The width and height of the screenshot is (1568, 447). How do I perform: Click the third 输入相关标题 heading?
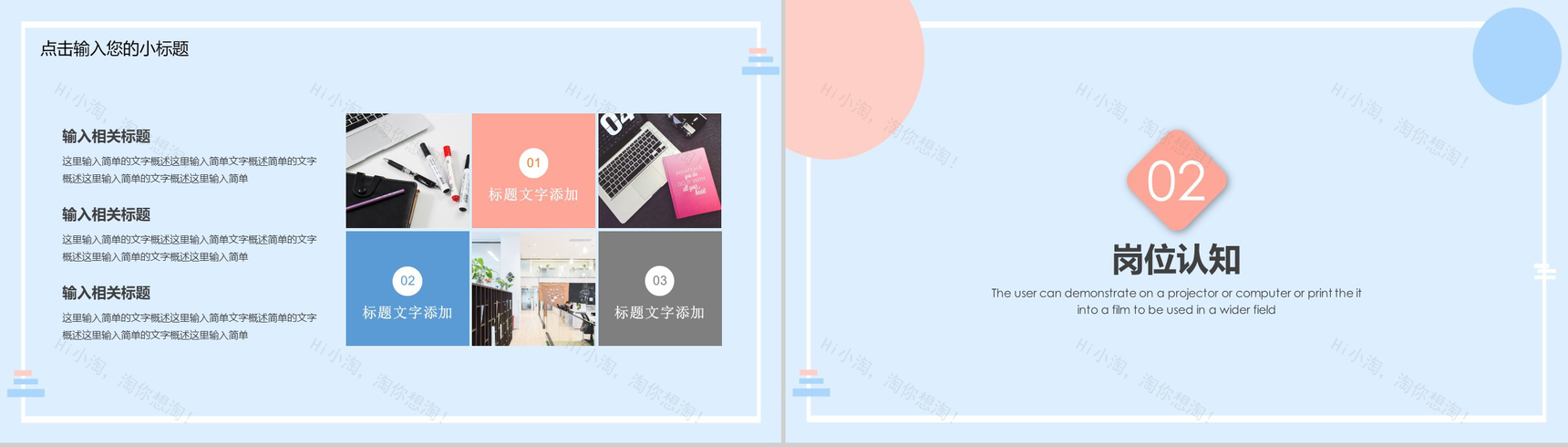(x=107, y=293)
